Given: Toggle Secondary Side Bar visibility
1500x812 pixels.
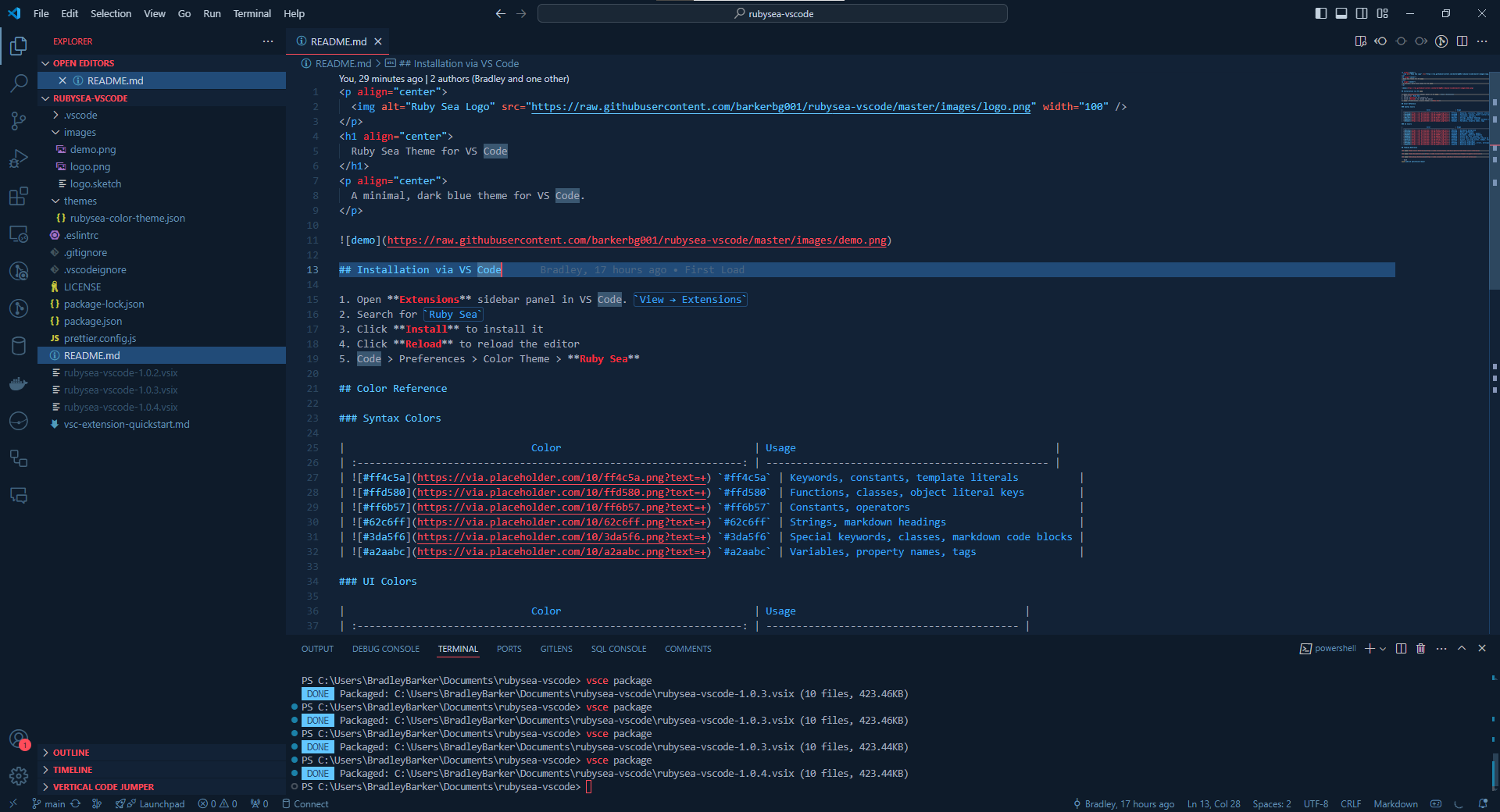Looking at the screenshot, I should point(1362,13).
